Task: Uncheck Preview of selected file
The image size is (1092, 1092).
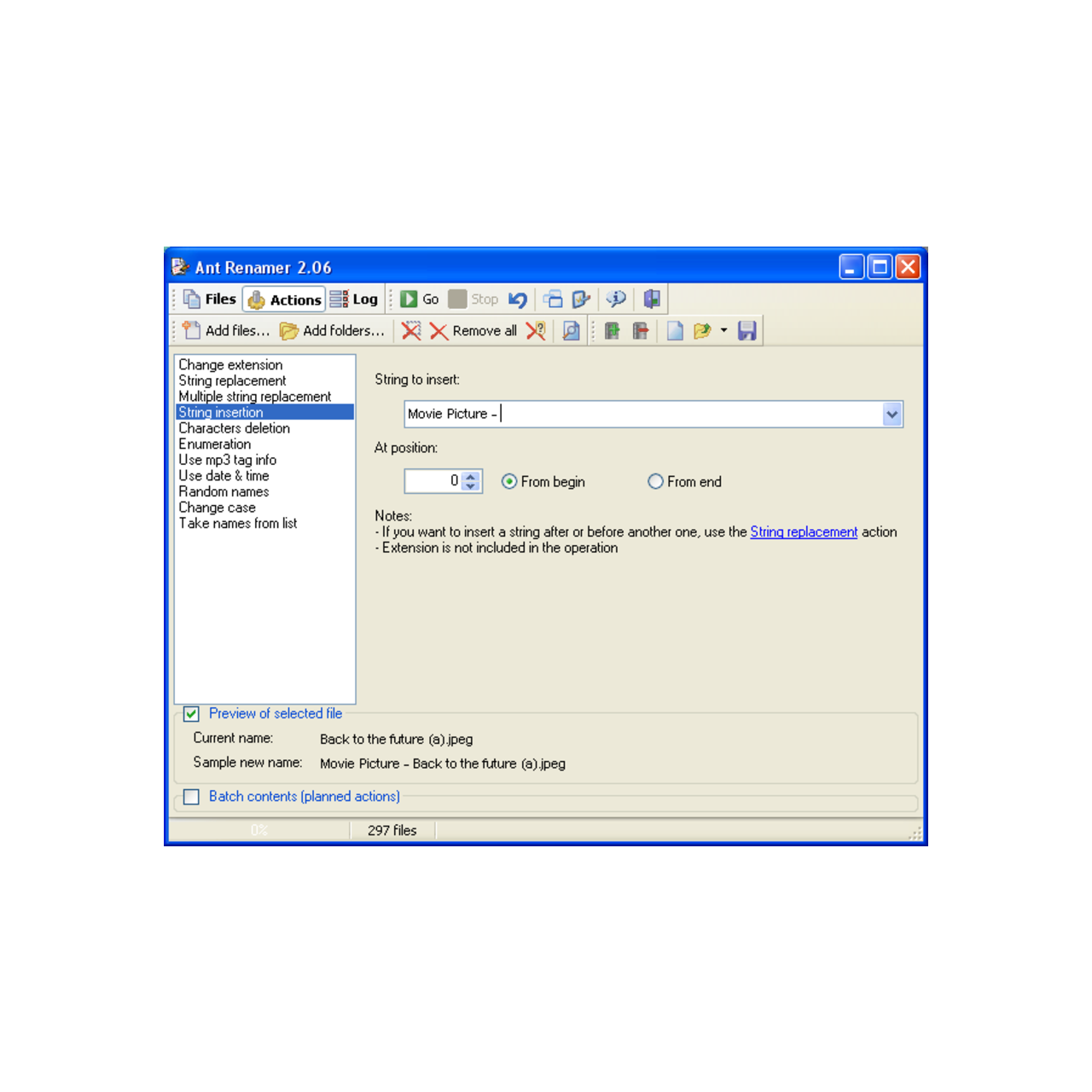Action: (192, 714)
